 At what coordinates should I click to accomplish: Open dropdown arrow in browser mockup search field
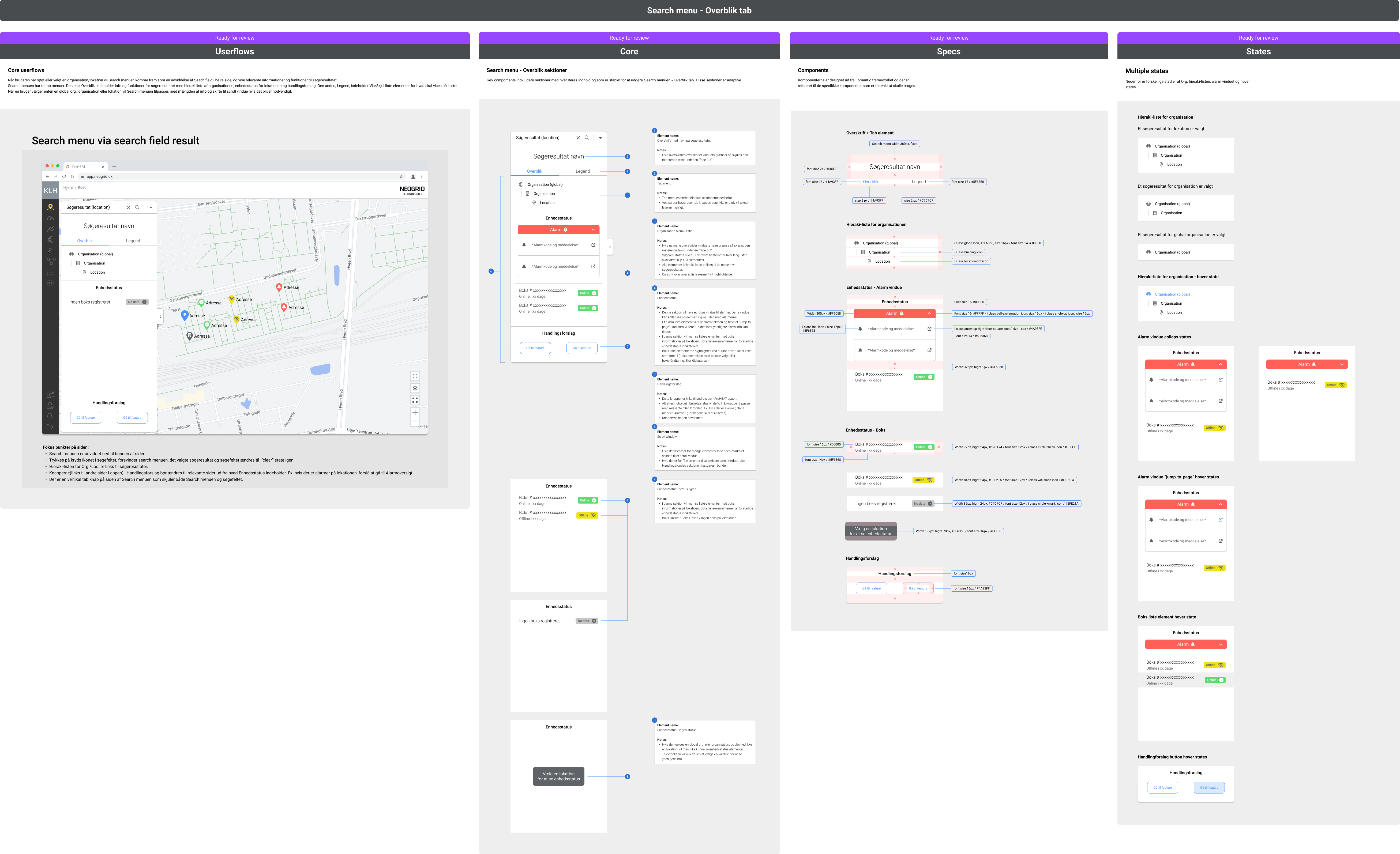pos(151,207)
